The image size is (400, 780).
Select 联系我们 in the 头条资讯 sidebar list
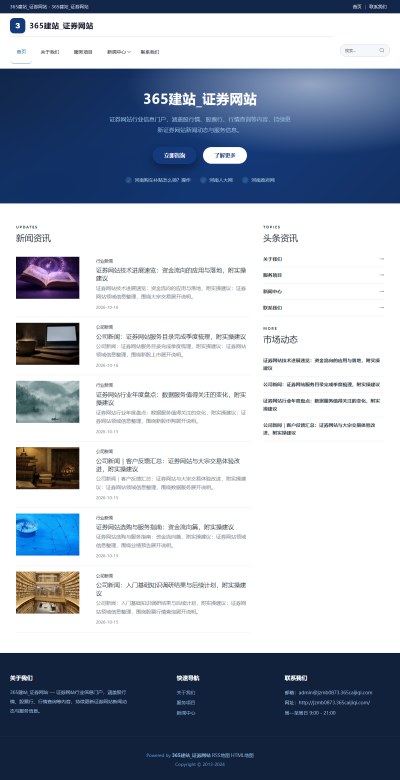point(273,307)
